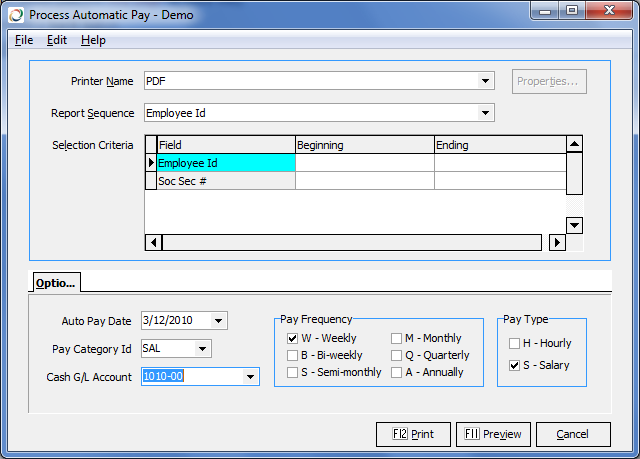Open the Report Sequence dropdown
The image size is (640, 459).
click(x=486, y=113)
